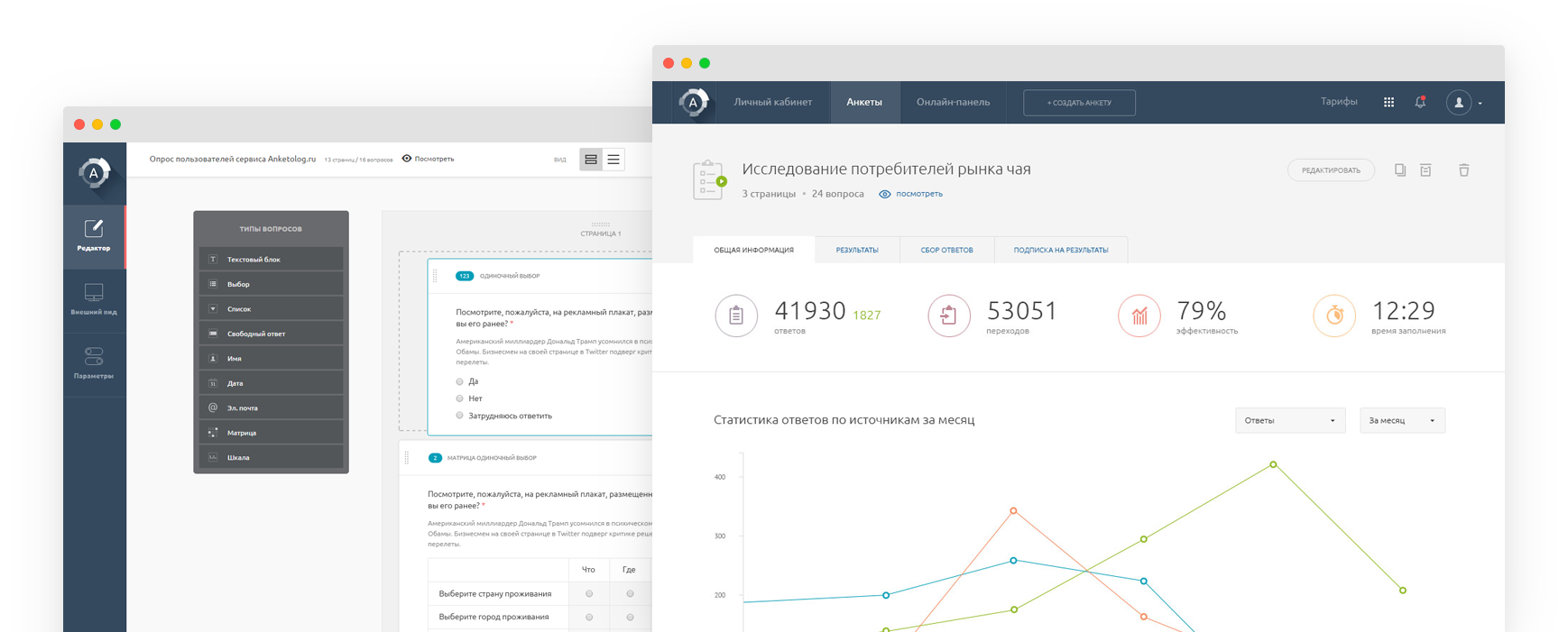This screenshot has width=1568, height=632.
Task: Select the Да radio option
Action: 460,381
